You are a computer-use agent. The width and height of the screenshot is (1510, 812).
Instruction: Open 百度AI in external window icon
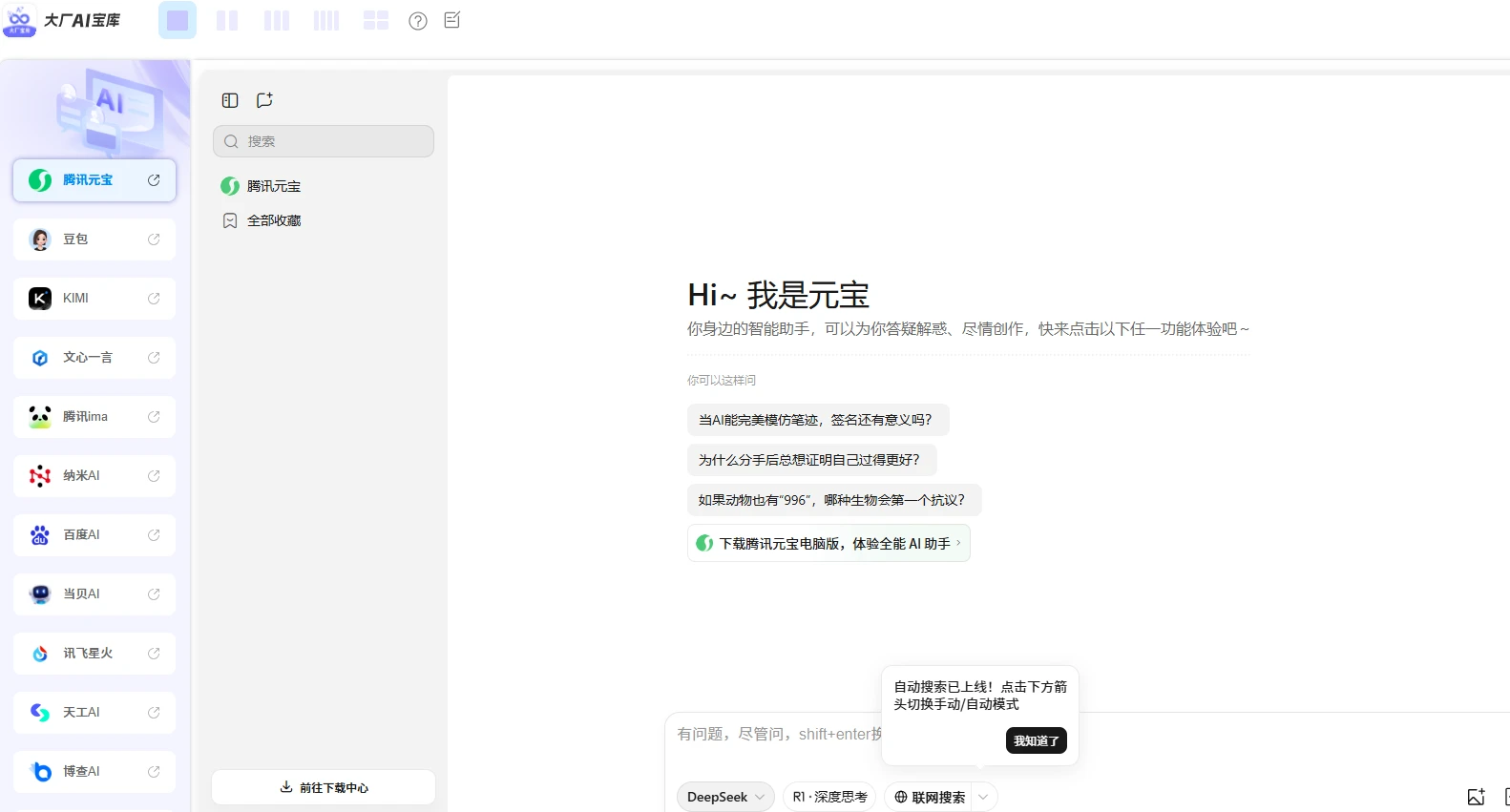pos(154,535)
